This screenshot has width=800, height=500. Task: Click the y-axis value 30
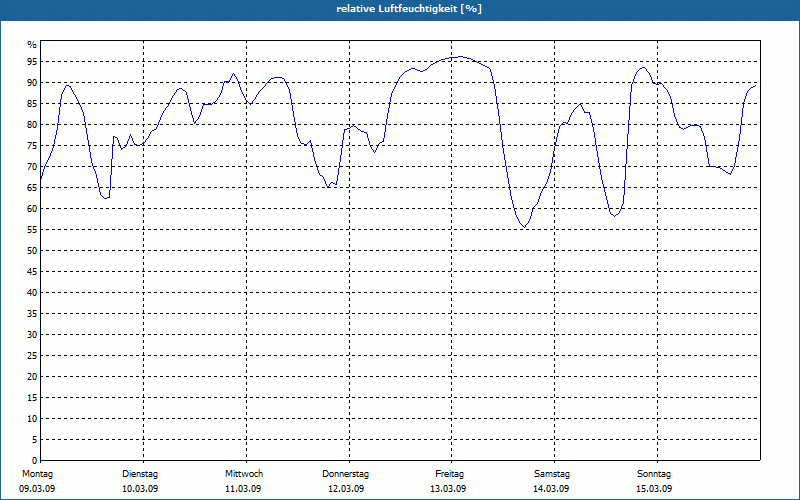tap(32, 335)
